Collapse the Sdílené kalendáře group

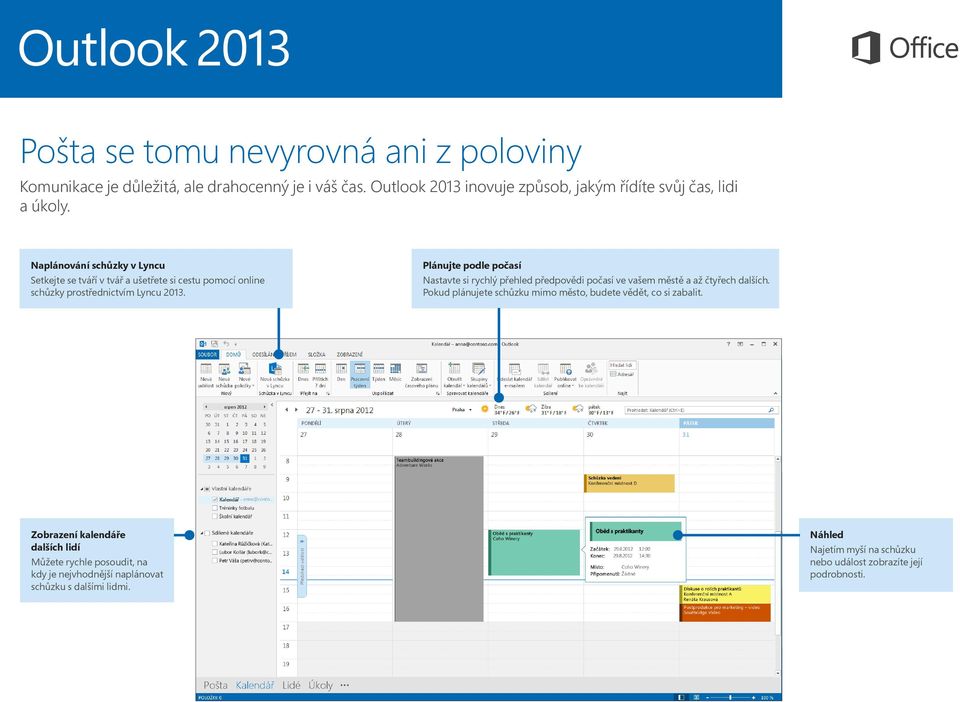pos(201,533)
